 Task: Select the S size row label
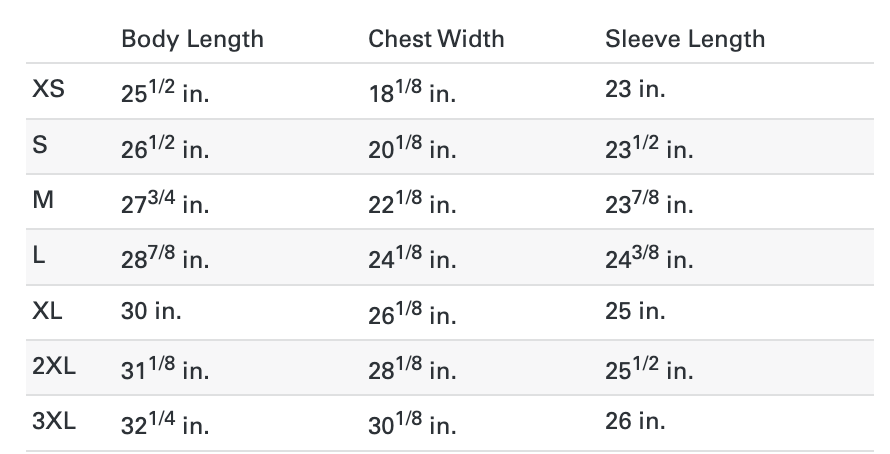click(40, 145)
